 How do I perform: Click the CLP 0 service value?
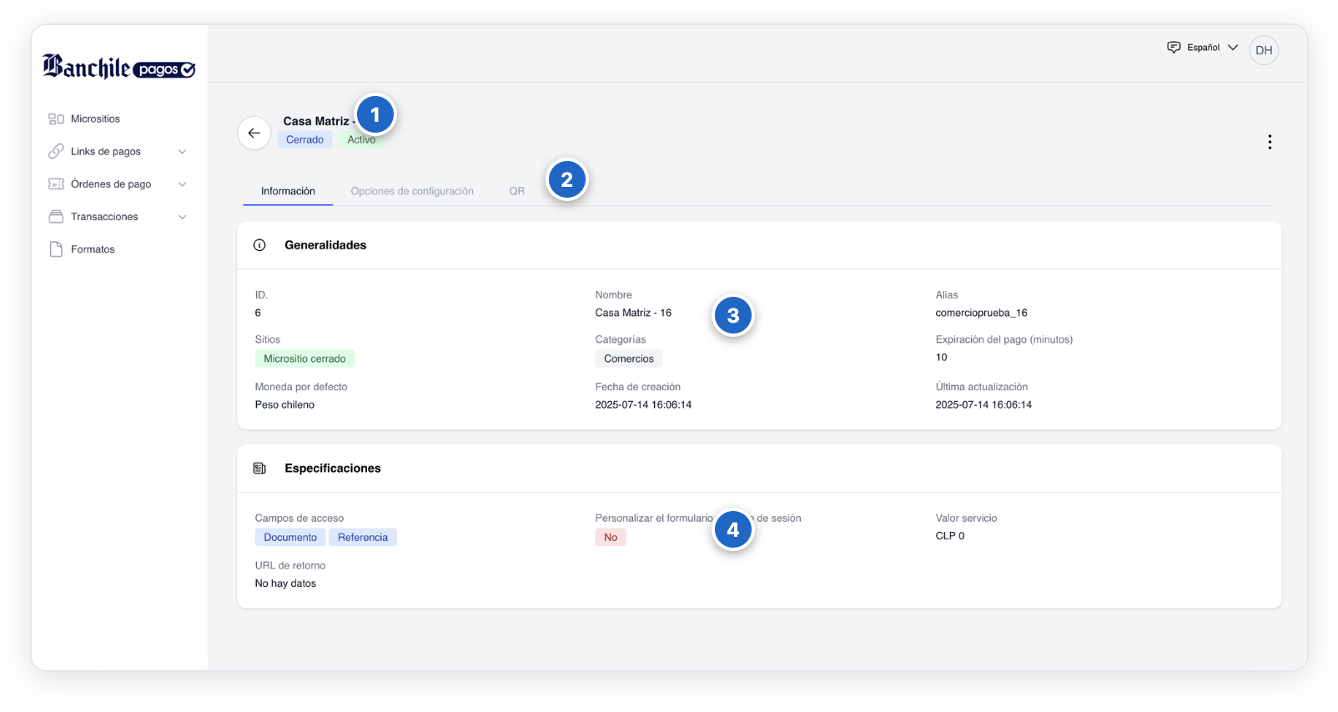click(x=950, y=536)
